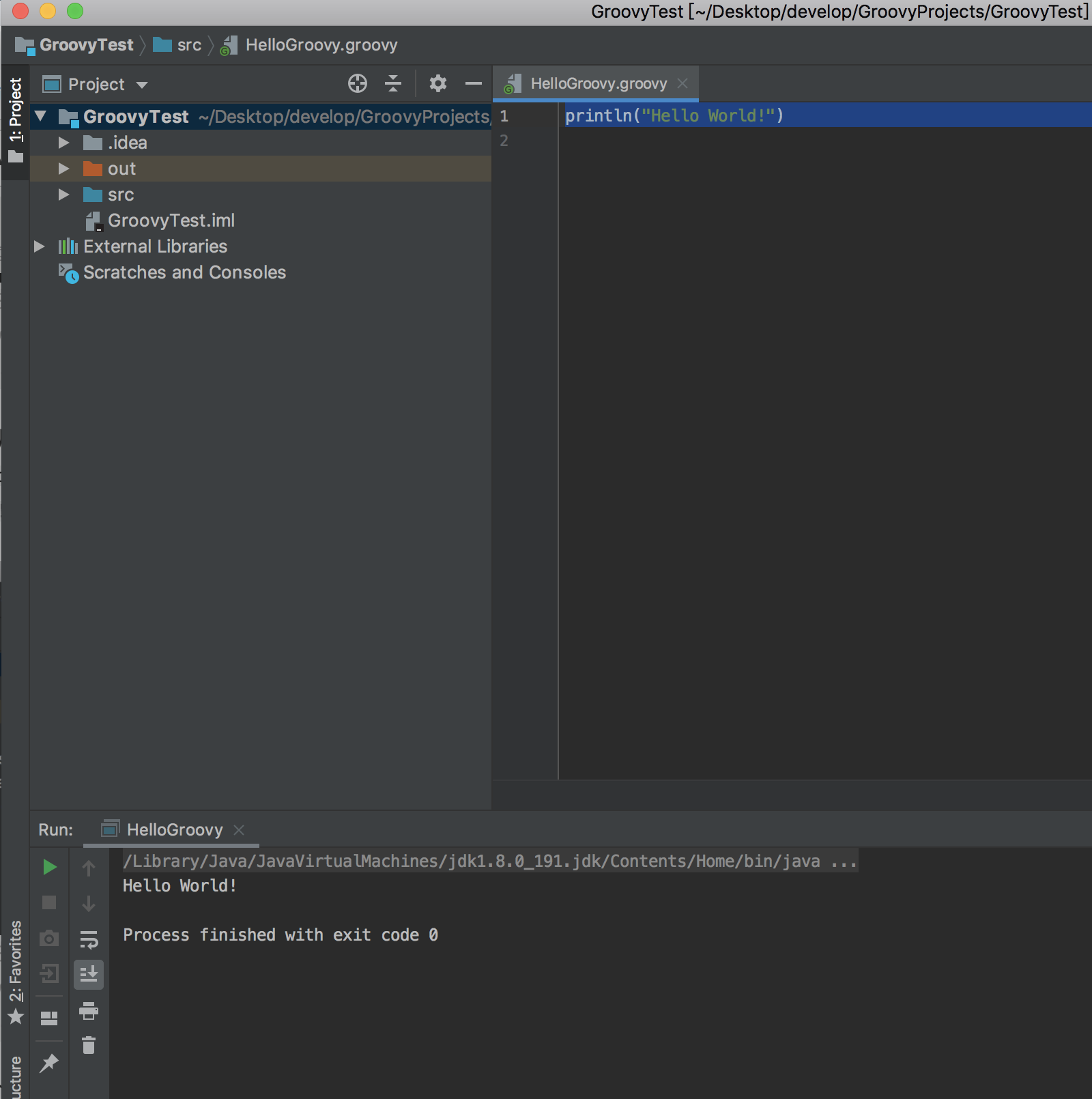Click 'Hello World!' output line in console
1092x1099 pixels.
pos(179,885)
